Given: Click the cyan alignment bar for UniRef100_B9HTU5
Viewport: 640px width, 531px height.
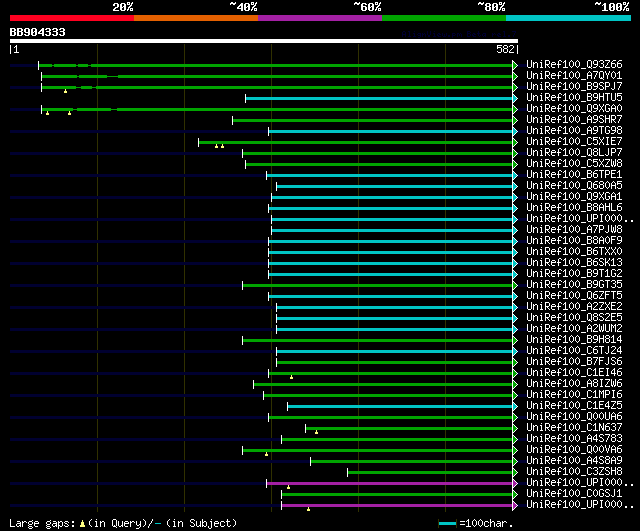Looking at the screenshot, I should click(x=379, y=98).
